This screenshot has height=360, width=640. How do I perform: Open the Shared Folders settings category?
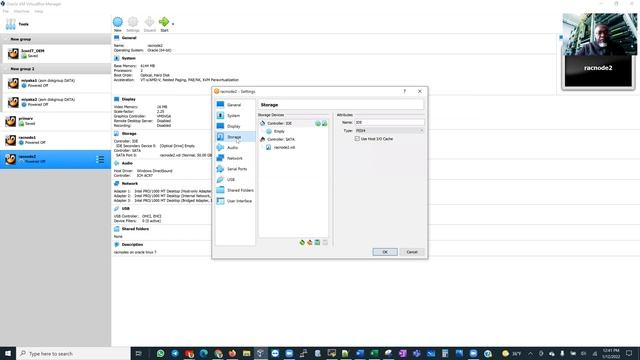pyautogui.click(x=235, y=190)
